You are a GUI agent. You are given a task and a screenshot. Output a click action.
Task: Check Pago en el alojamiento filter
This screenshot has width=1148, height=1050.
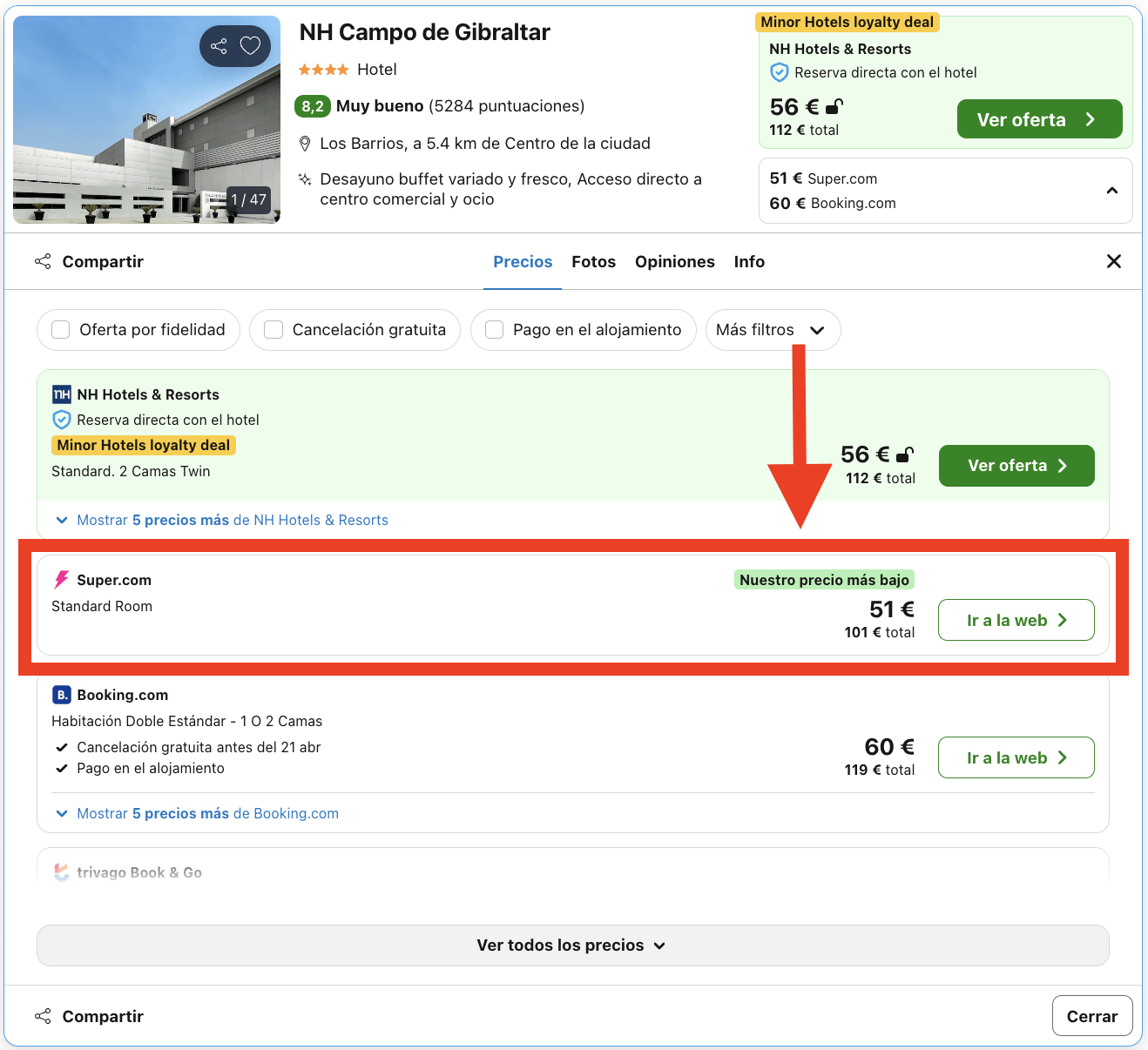point(495,330)
